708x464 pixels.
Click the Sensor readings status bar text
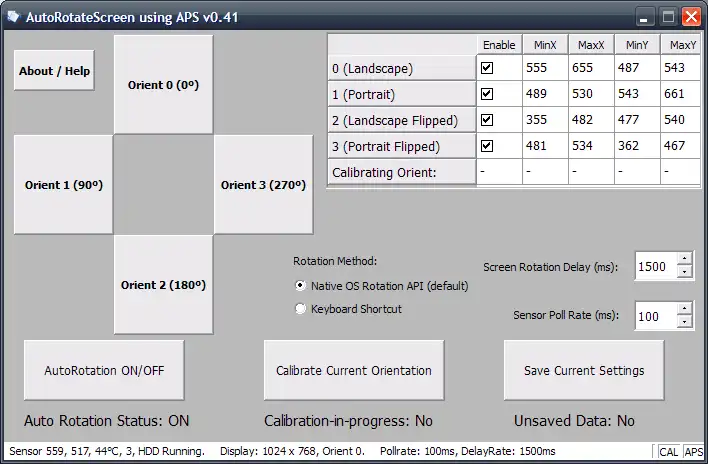click(107, 451)
